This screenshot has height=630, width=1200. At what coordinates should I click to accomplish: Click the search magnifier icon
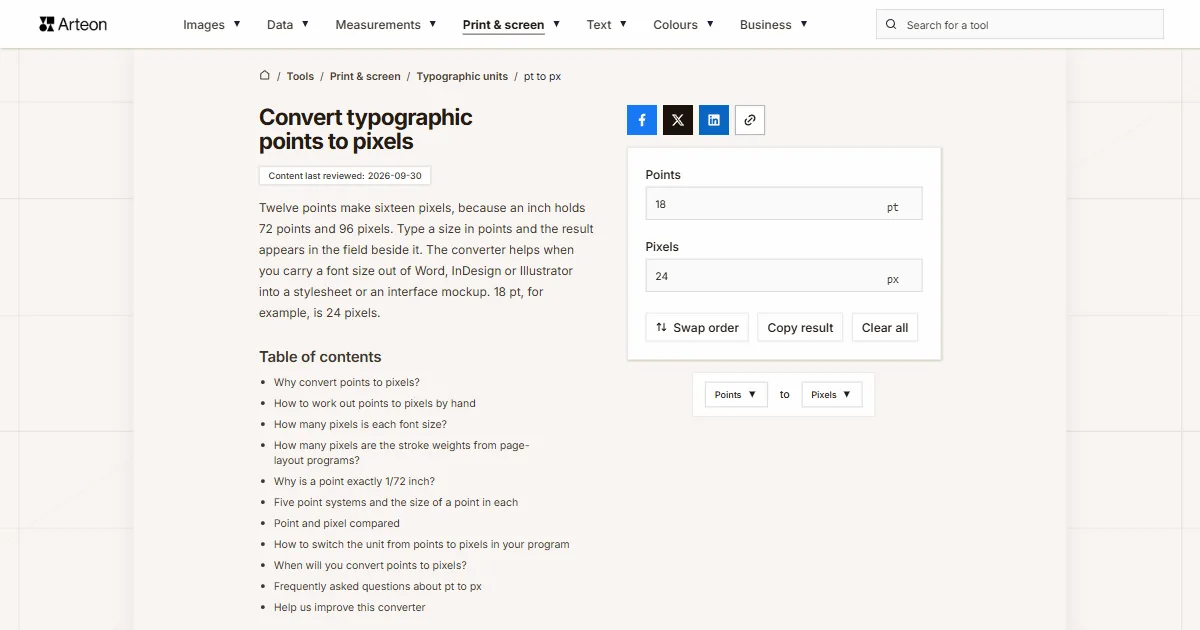click(892, 25)
